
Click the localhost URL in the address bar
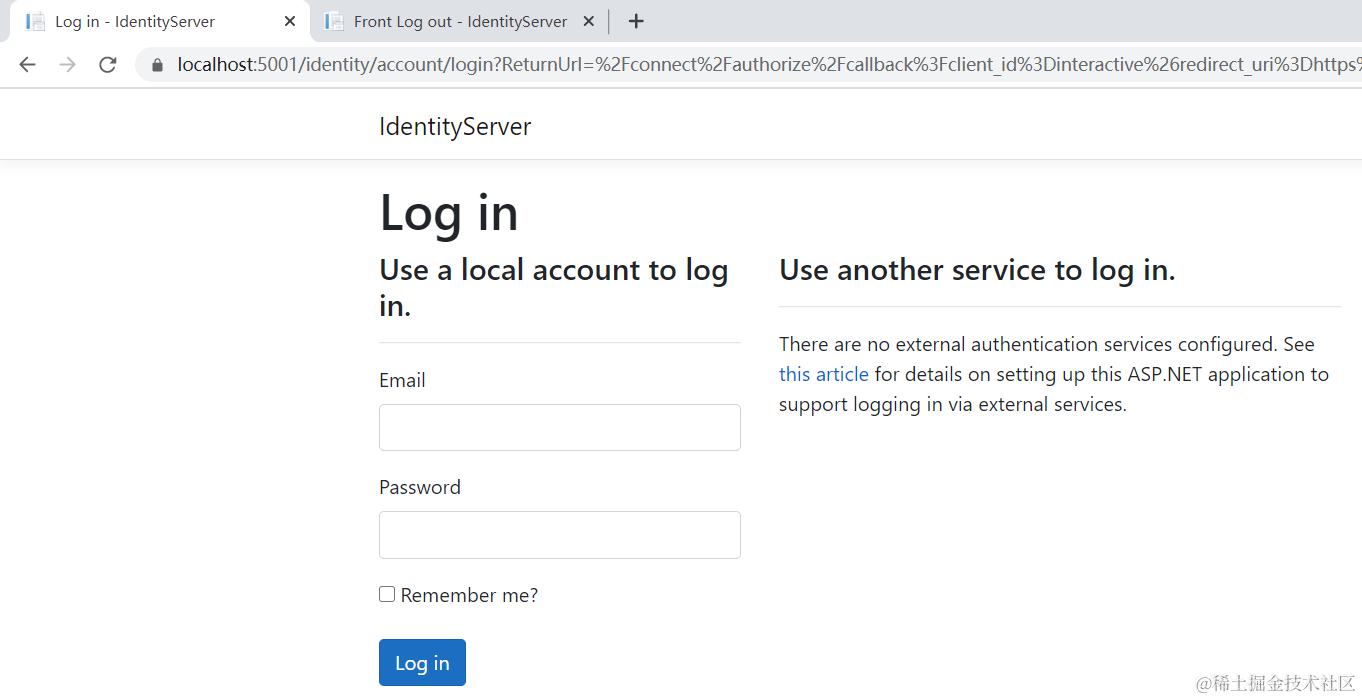click(x=769, y=65)
